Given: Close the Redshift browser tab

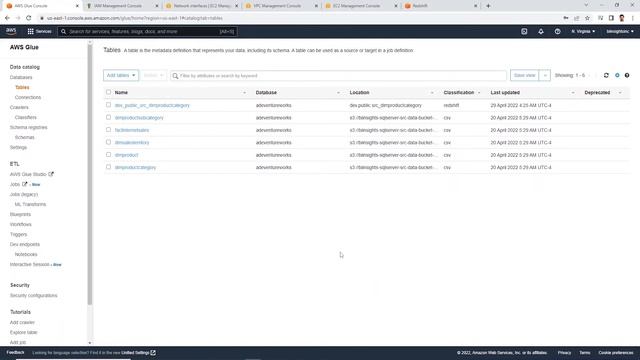Looking at the screenshot, I should (x=476, y=6).
